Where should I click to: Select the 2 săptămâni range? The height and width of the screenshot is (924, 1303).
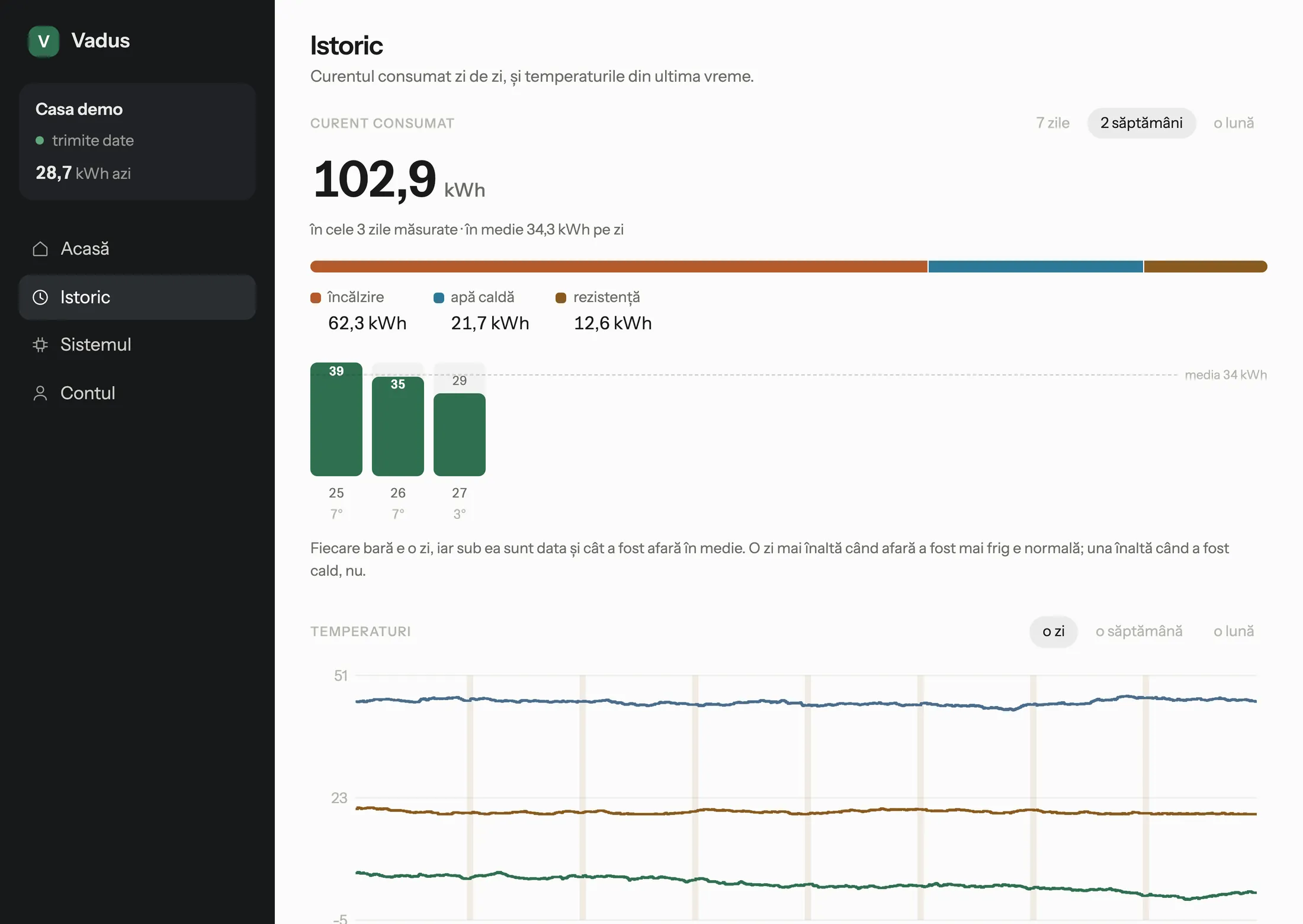click(1141, 123)
